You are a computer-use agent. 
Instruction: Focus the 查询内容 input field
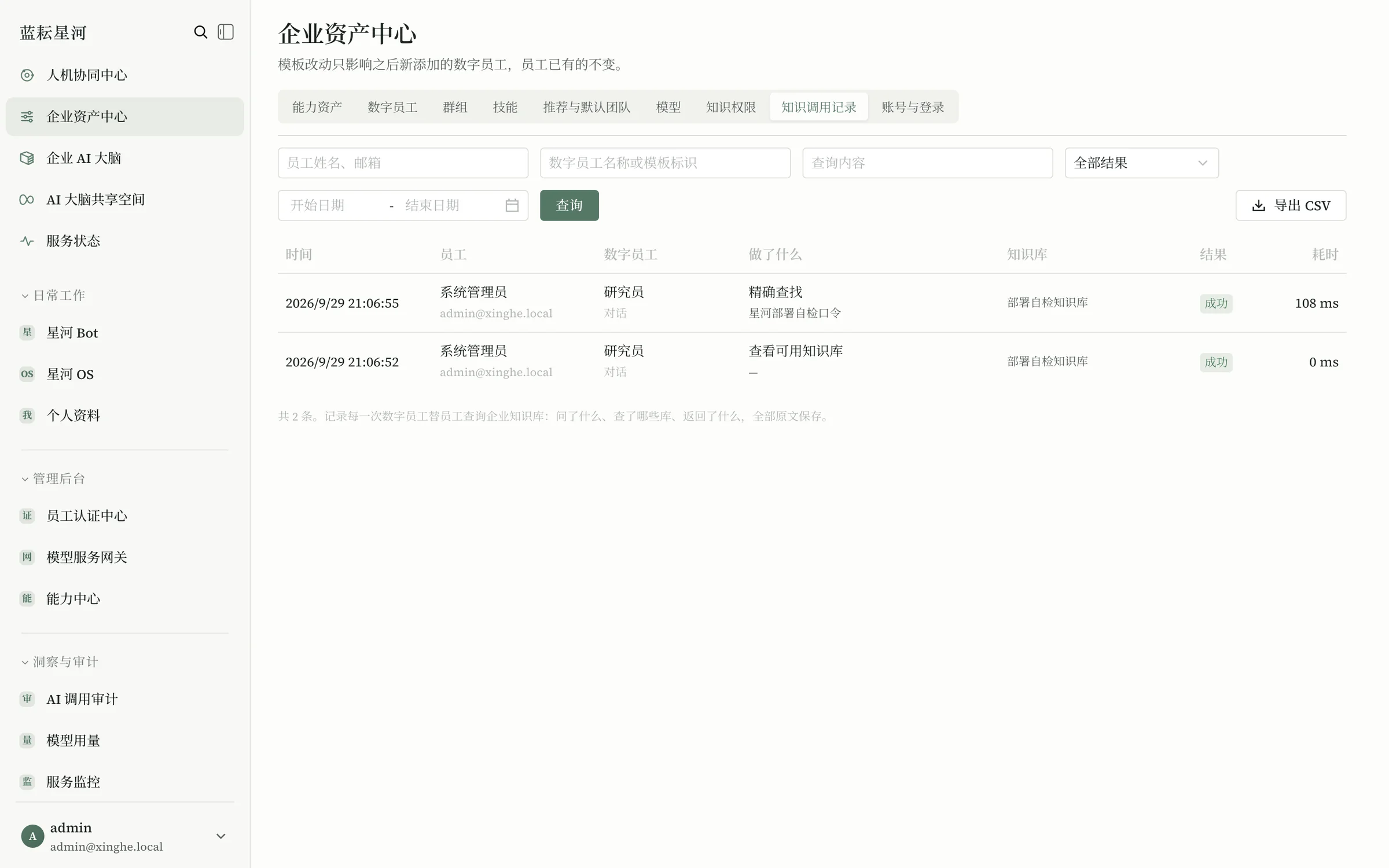point(927,163)
